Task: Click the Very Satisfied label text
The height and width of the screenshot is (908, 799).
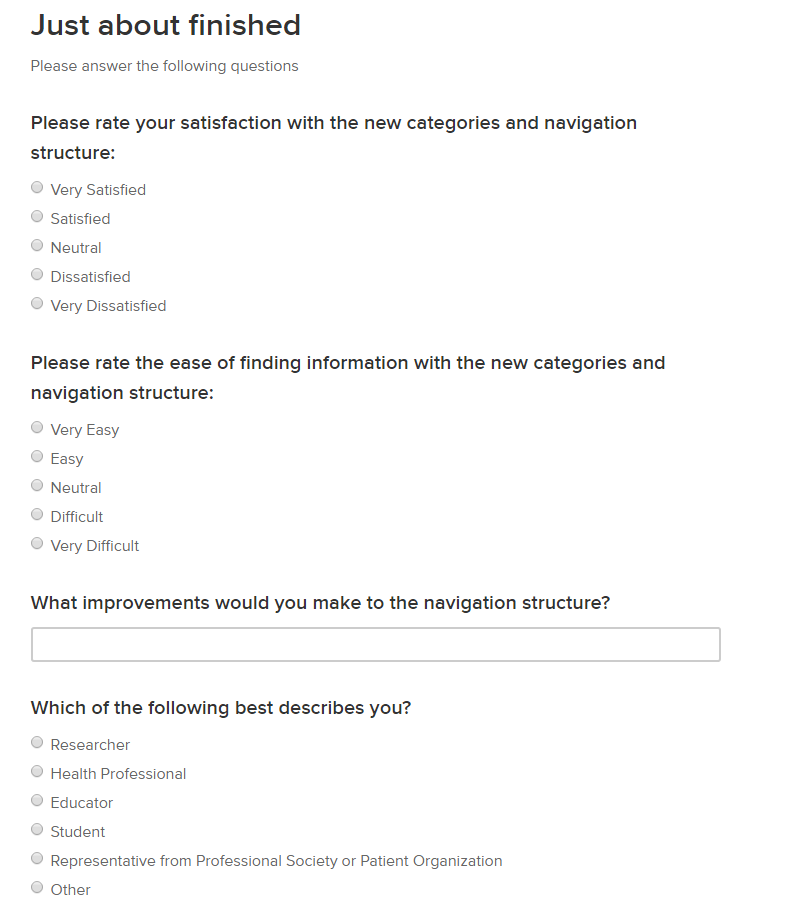Action: (x=98, y=190)
